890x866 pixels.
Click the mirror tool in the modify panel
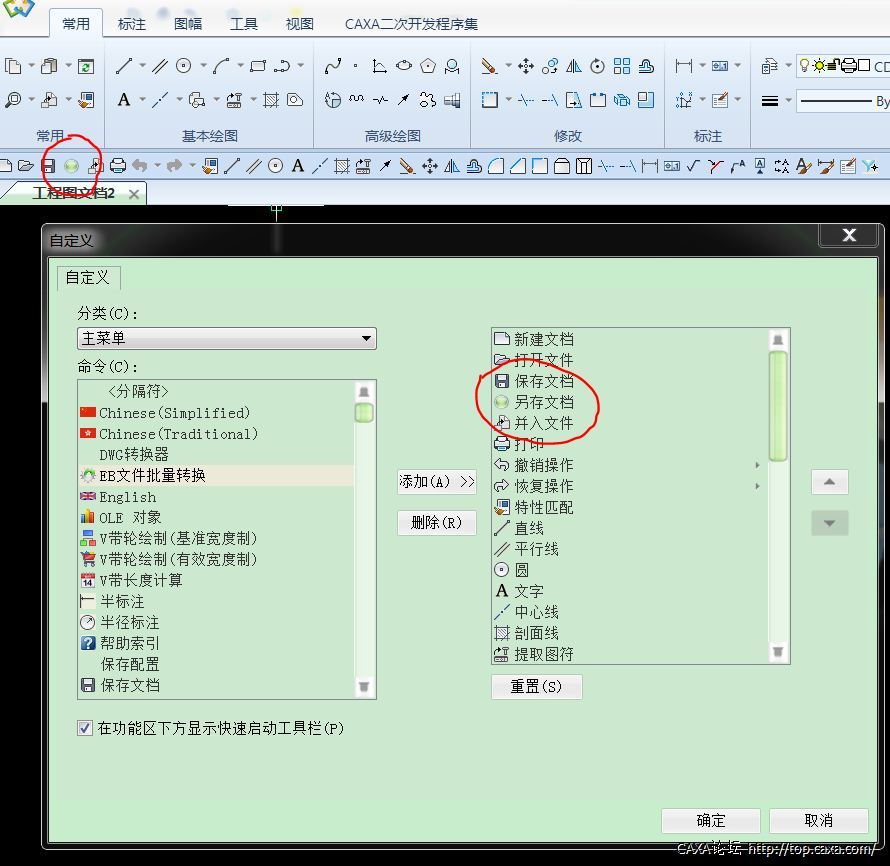[574, 66]
